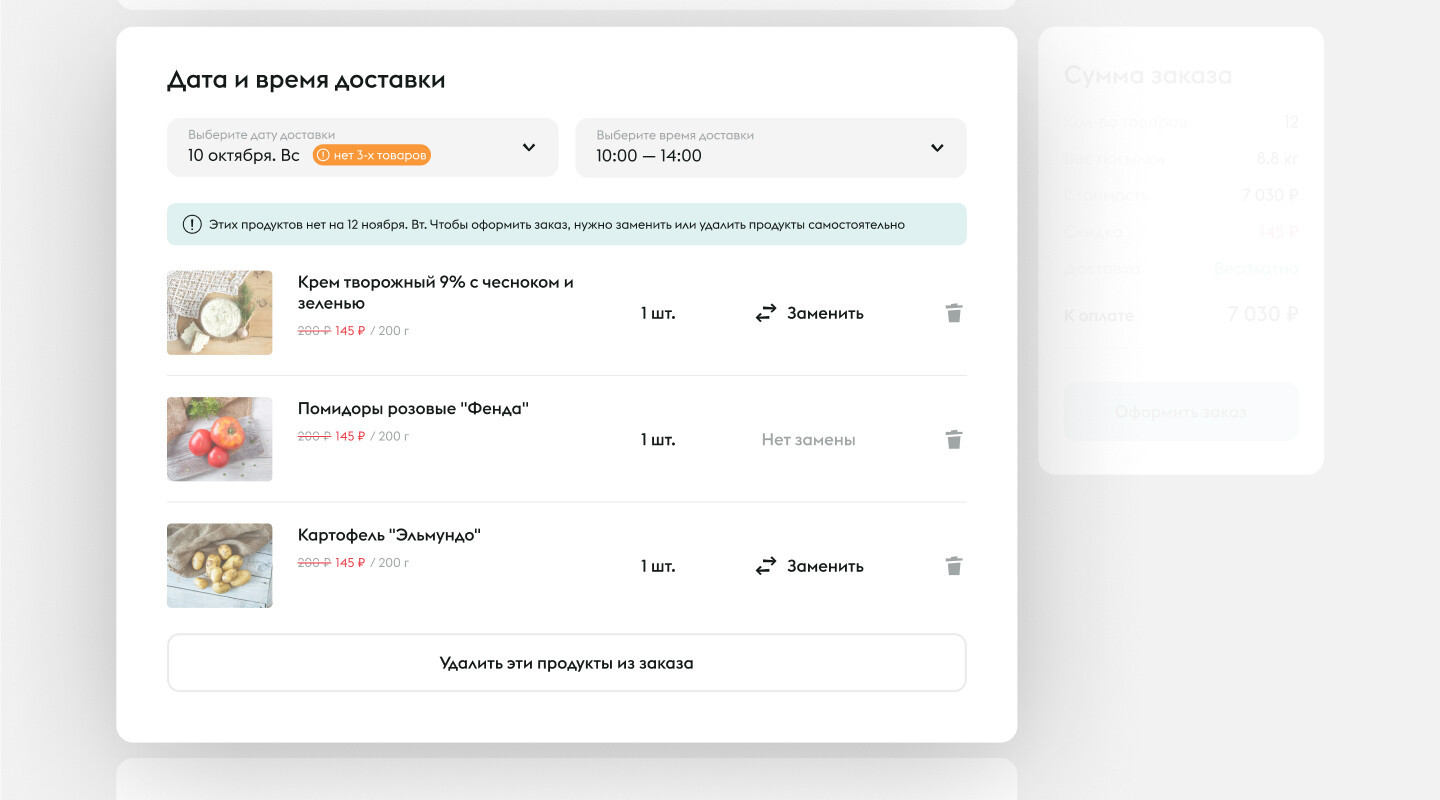Click the info icon in the teal notice

point(192,224)
